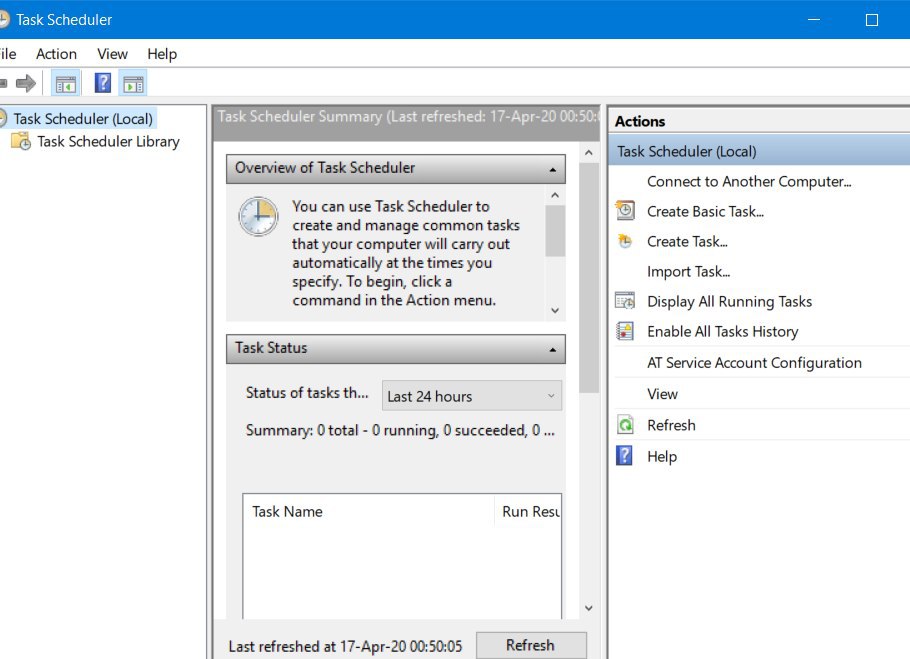Click the Create Task icon in Actions
The width and height of the screenshot is (910, 659).
point(625,241)
